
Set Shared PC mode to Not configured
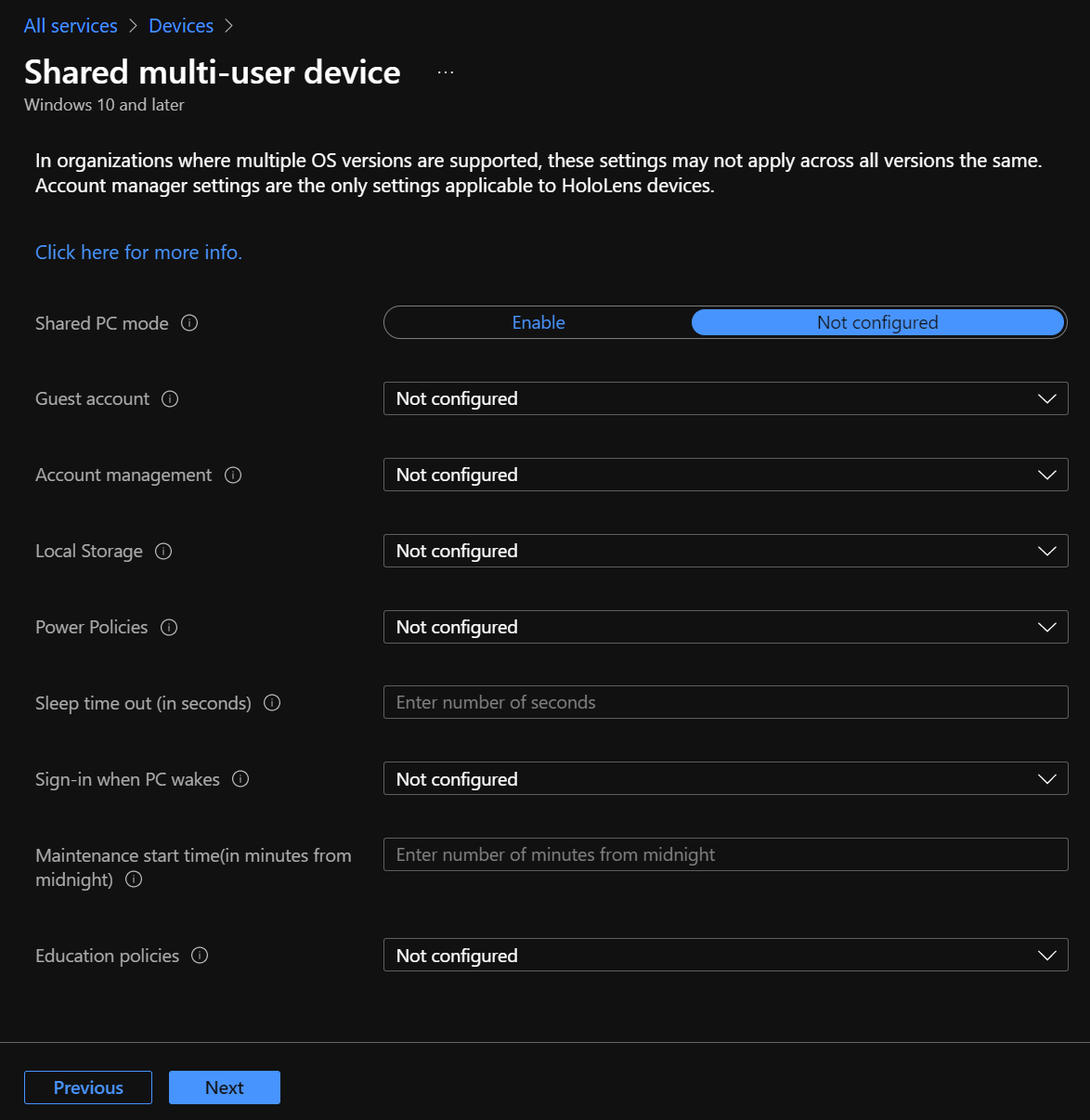(x=876, y=322)
